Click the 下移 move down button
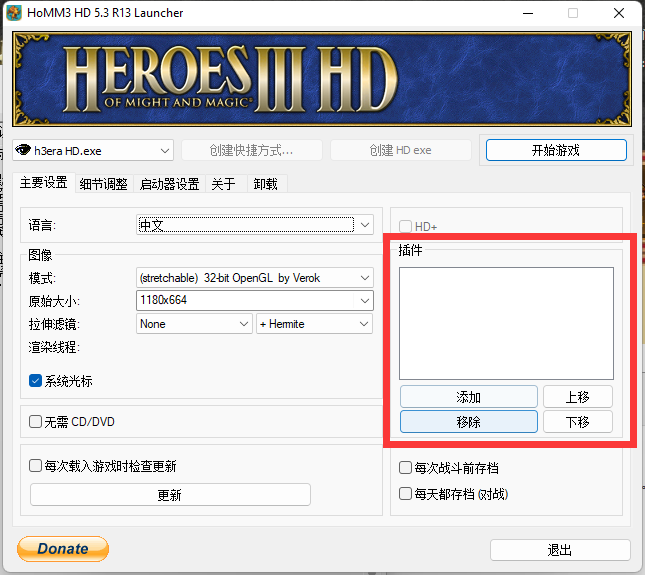Viewport: 645px width, 575px height. pyautogui.click(x=578, y=422)
